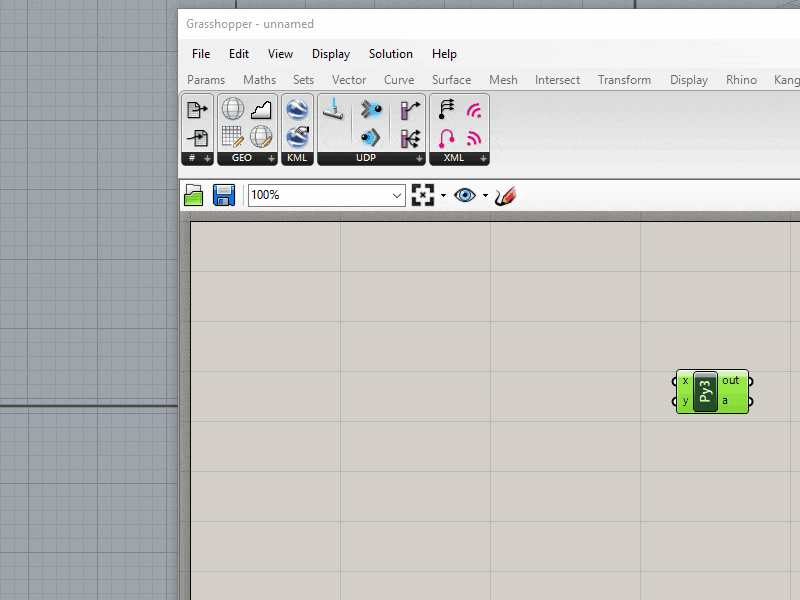800x600 pixels.
Task: Click the upper pink signal waves icon in XML
Action: coord(474,110)
